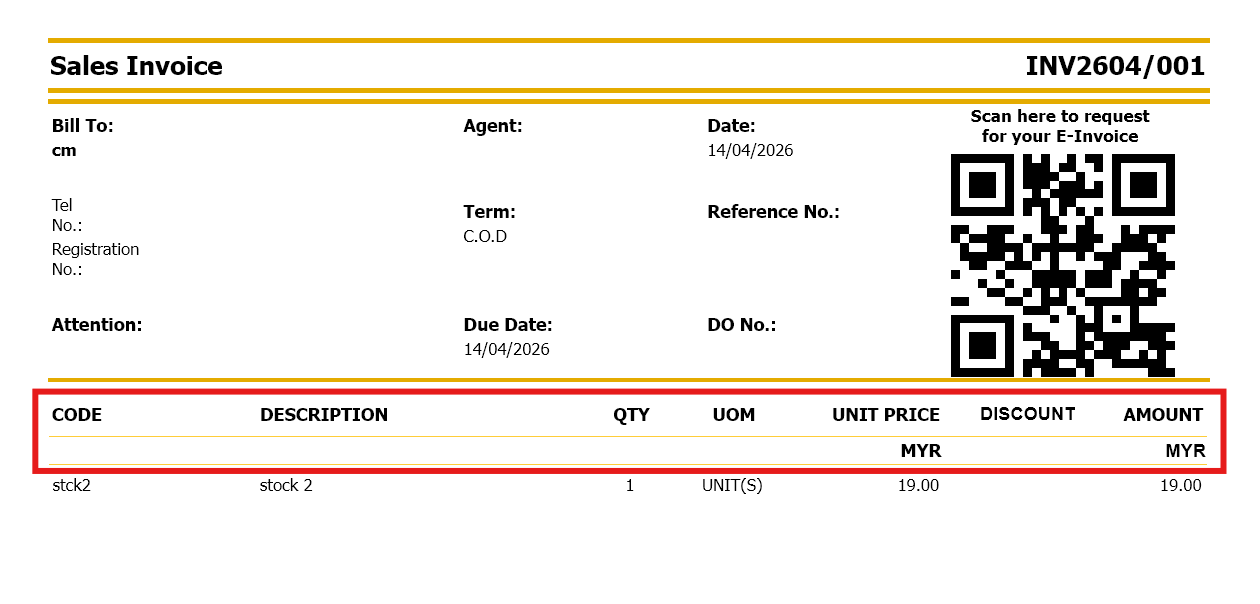Select invoice number INV2604/001
The image size is (1260, 604).
(1115, 67)
